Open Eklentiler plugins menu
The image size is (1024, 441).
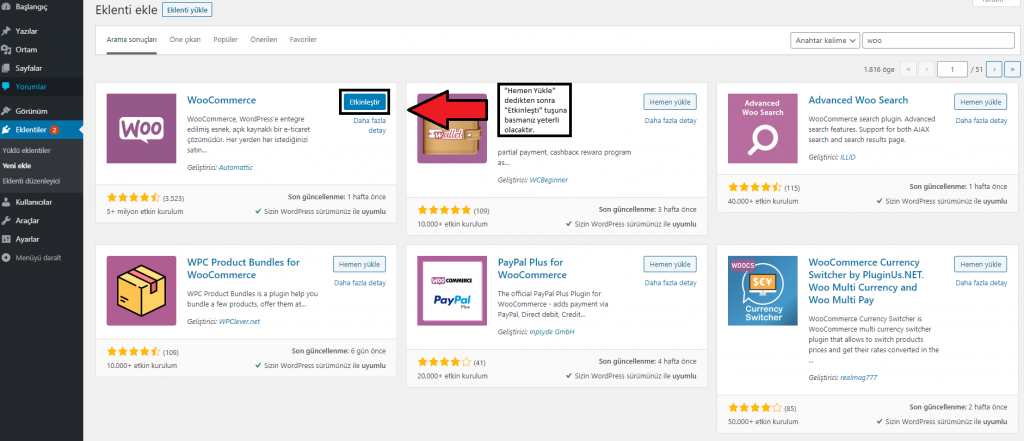(x=31, y=130)
